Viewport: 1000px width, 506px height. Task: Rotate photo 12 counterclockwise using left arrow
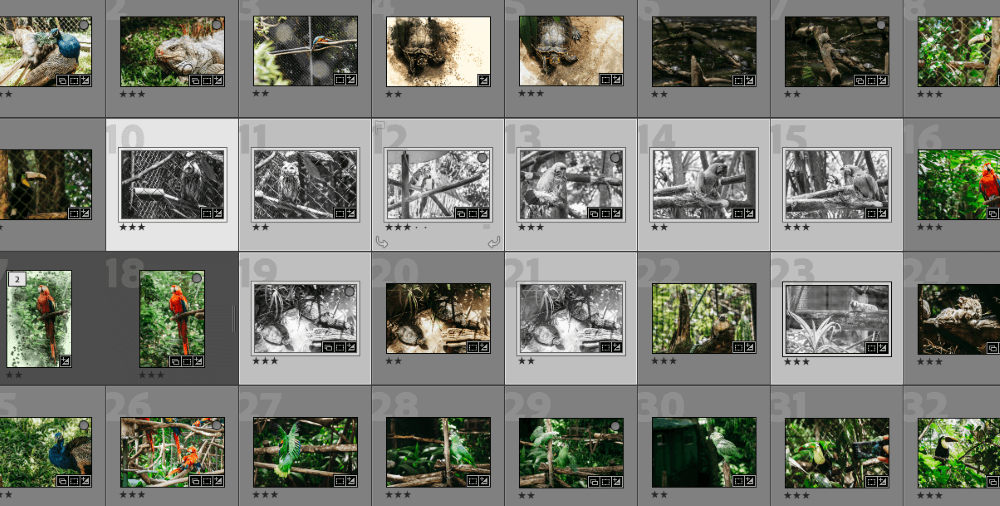point(381,241)
